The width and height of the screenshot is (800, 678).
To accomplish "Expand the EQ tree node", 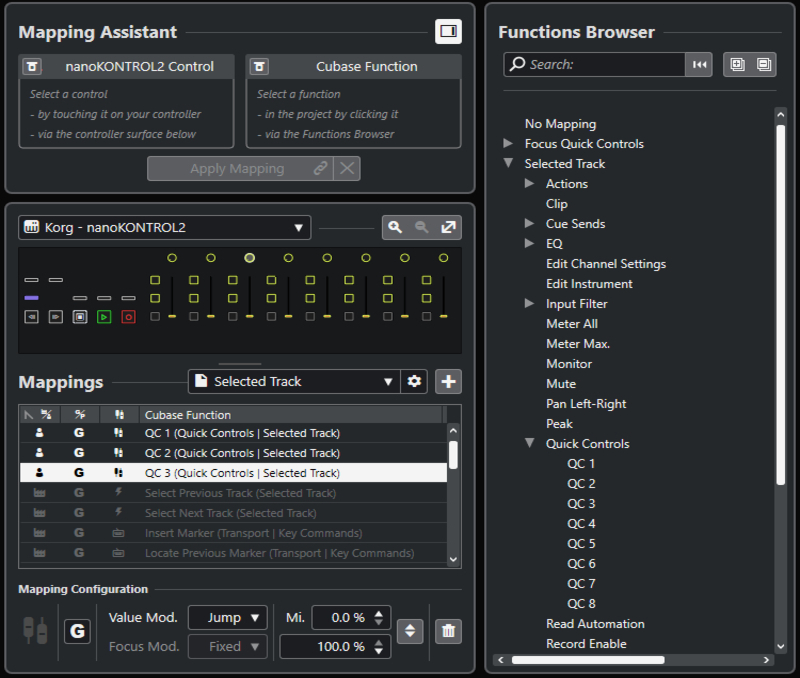I will coord(529,243).
